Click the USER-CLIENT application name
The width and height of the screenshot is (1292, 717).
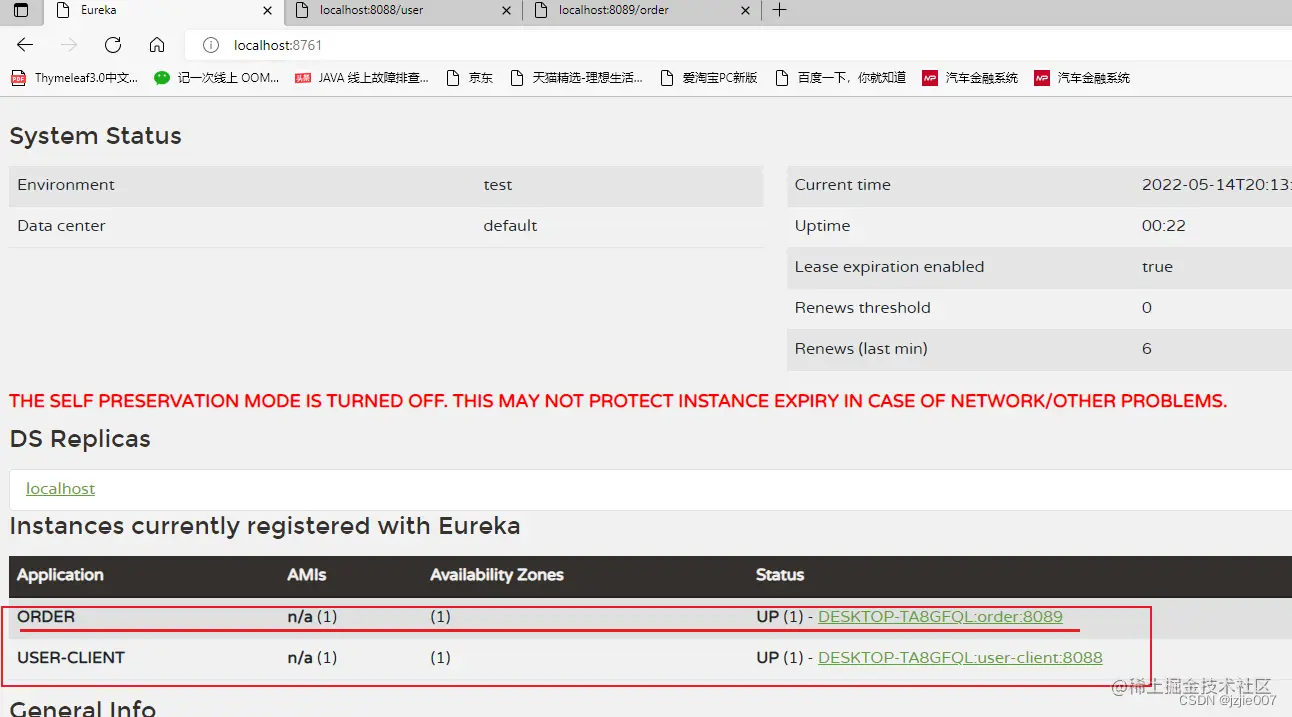point(71,658)
